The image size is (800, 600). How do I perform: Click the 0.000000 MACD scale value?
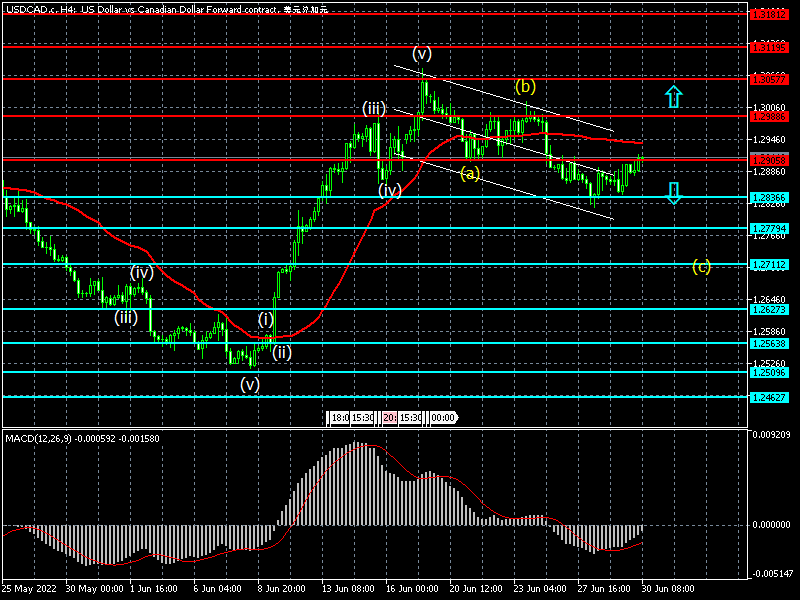tap(771, 525)
